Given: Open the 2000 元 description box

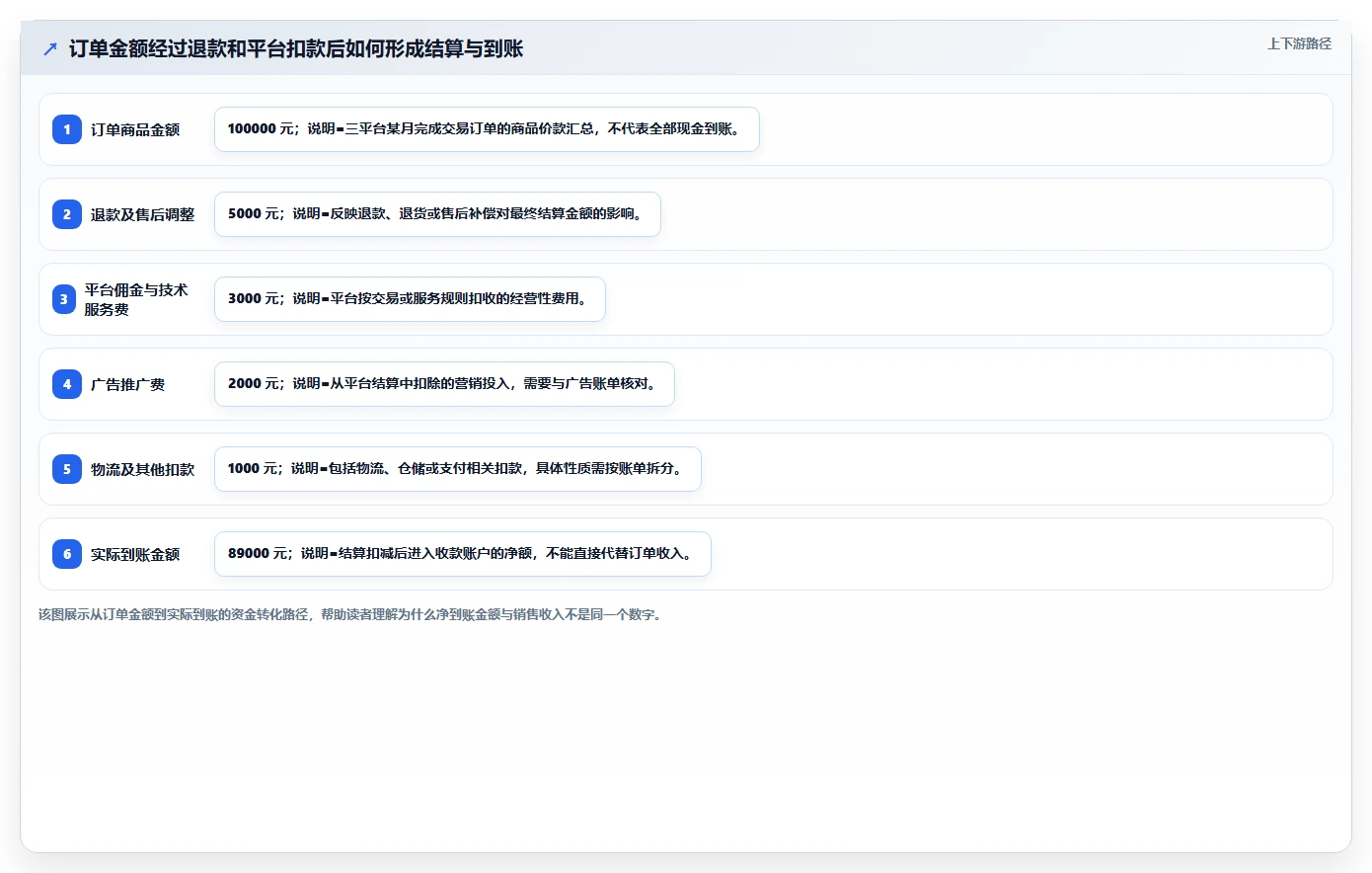Looking at the screenshot, I should (x=444, y=384).
